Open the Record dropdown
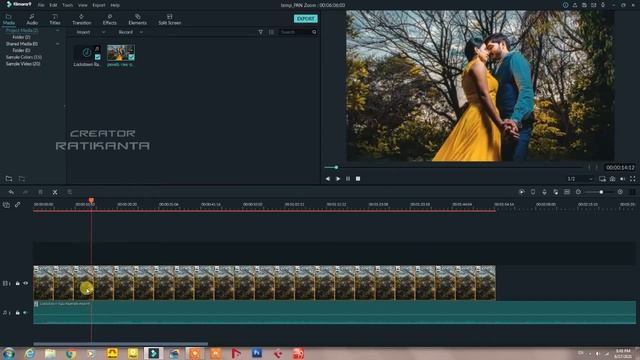 [130, 32]
